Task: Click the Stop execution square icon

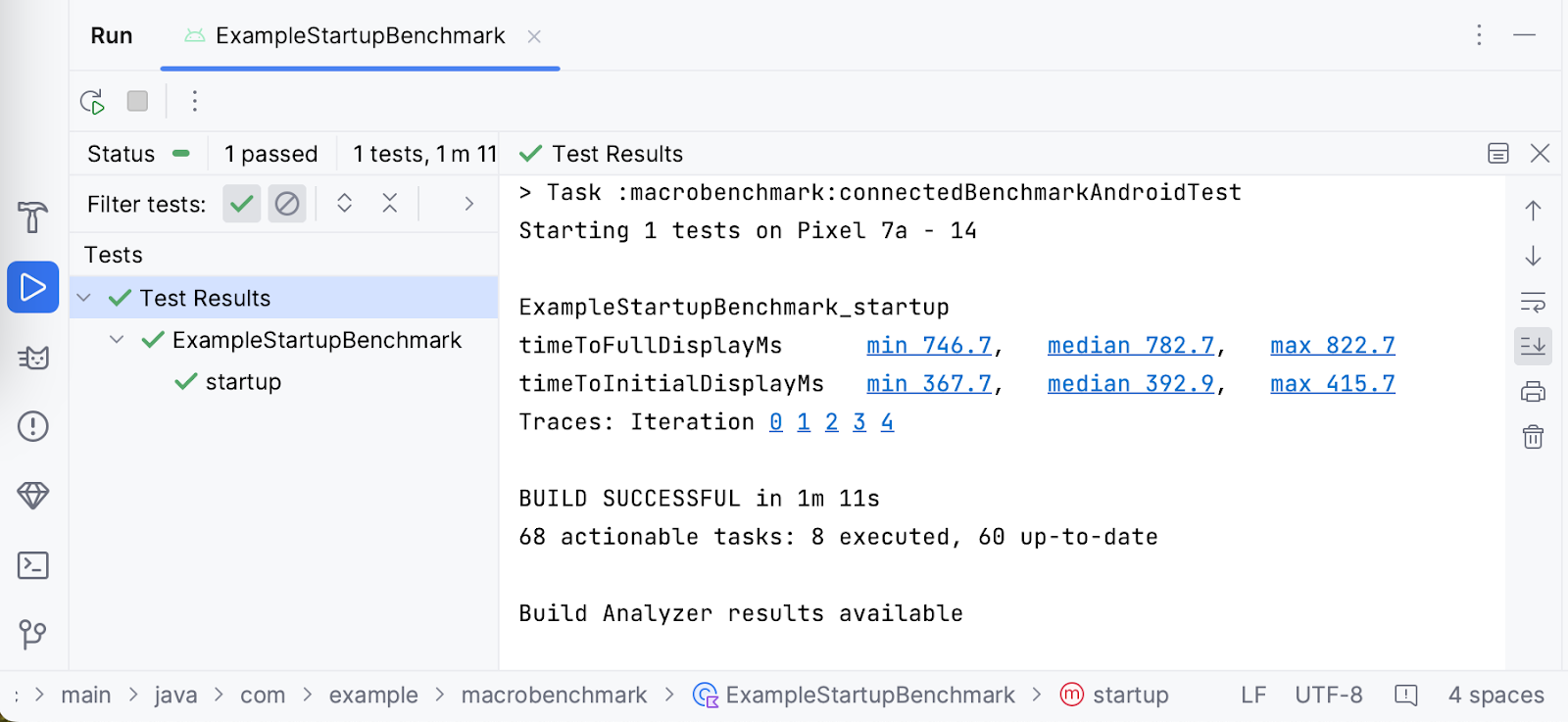Action: [x=137, y=101]
